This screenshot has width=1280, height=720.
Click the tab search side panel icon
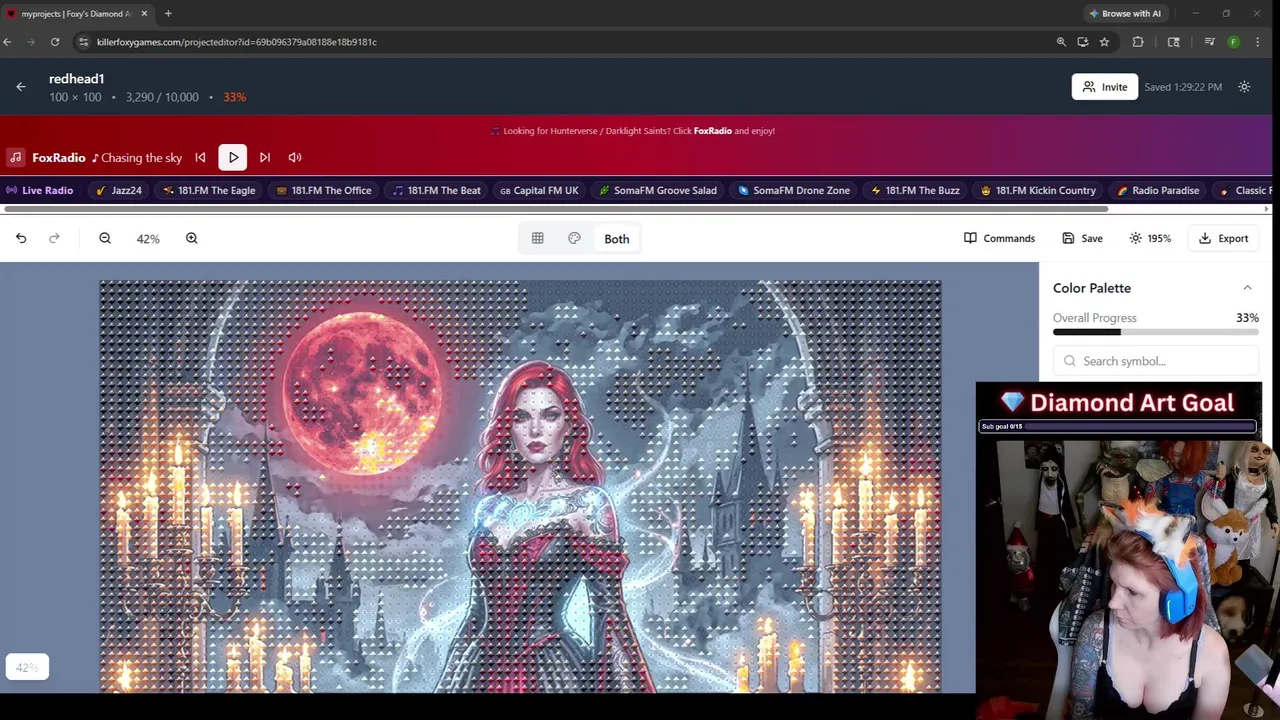(x=1174, y=42)
